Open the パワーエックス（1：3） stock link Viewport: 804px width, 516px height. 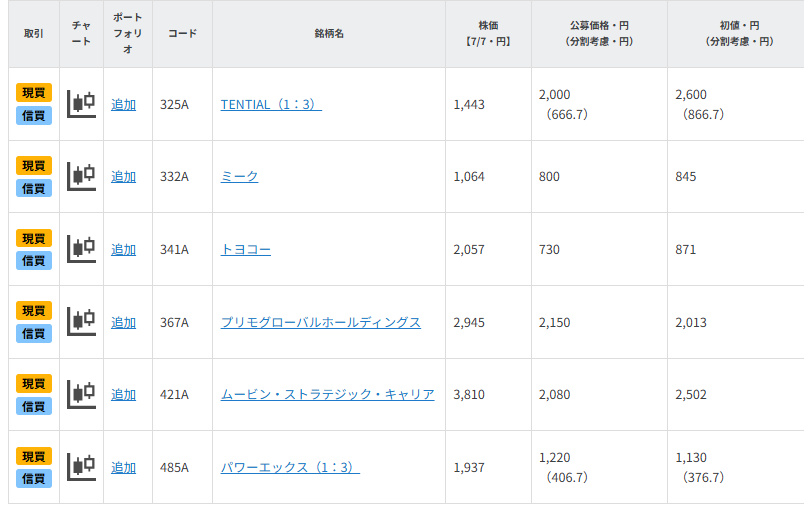pyautogui.click(x=290, y=468)
